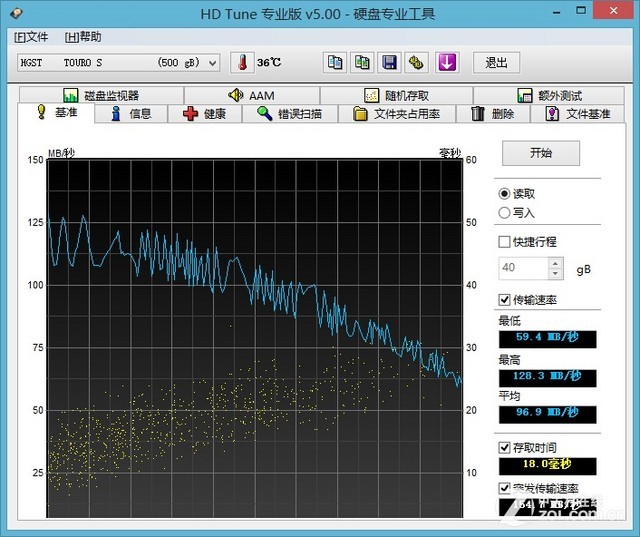
Task: Click HD Tune app icon in title bar
Action: [x=16, y=13]
